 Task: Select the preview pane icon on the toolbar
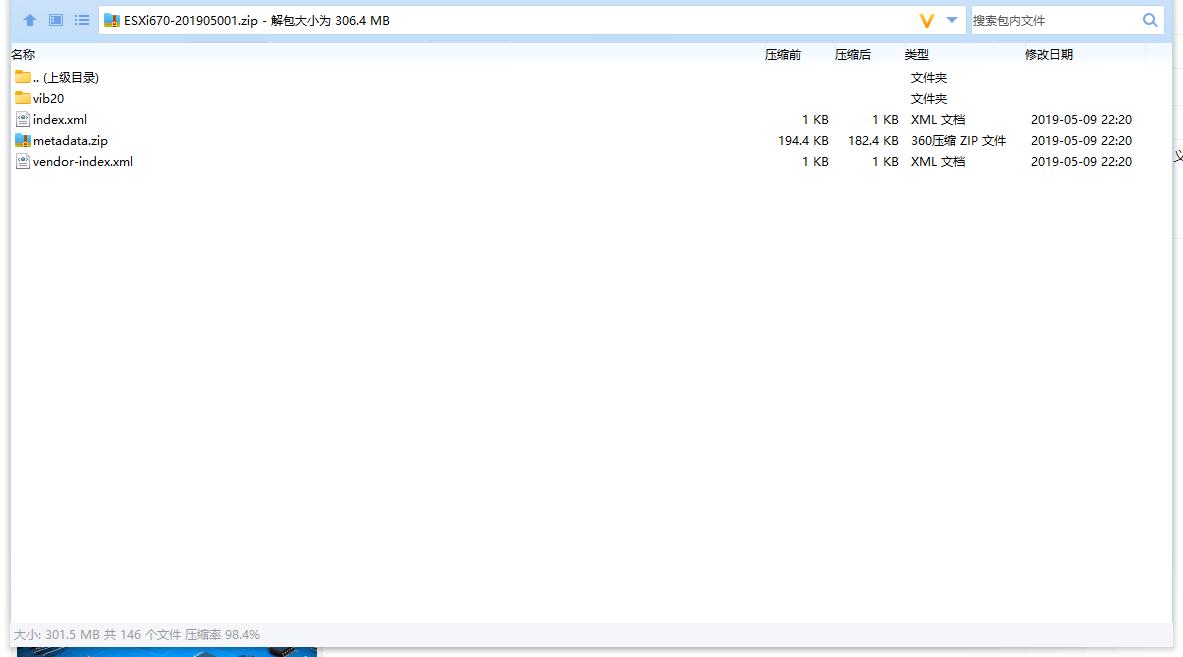[x=55, y=20]
